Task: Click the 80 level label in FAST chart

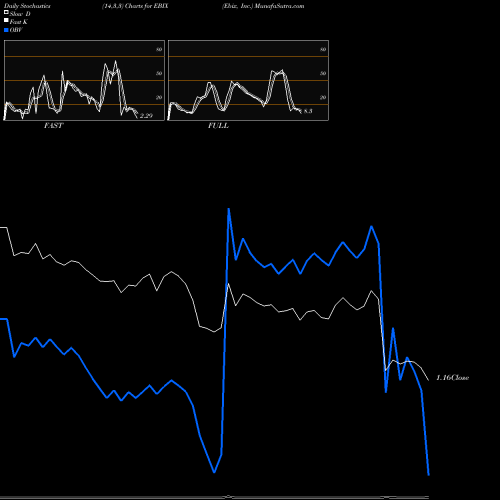Action: click(x=159, y=49)
